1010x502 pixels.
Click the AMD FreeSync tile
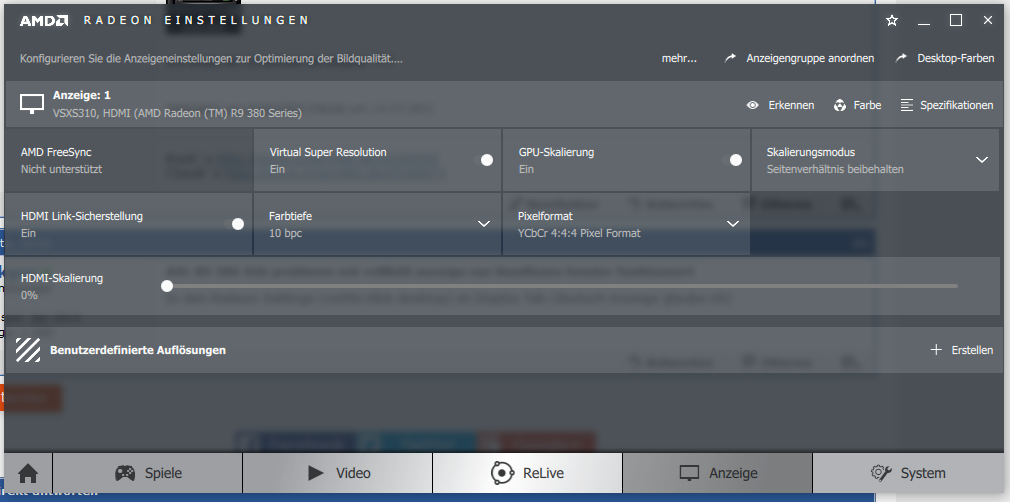point(129,160)
